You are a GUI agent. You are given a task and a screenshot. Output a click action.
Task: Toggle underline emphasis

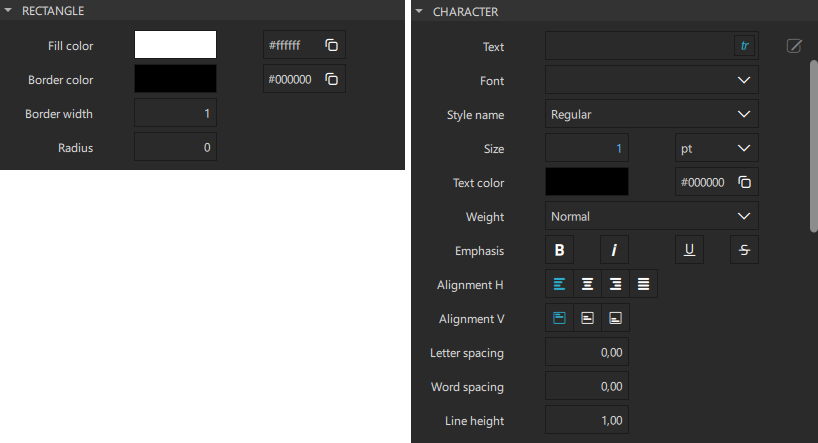[689, 250]
